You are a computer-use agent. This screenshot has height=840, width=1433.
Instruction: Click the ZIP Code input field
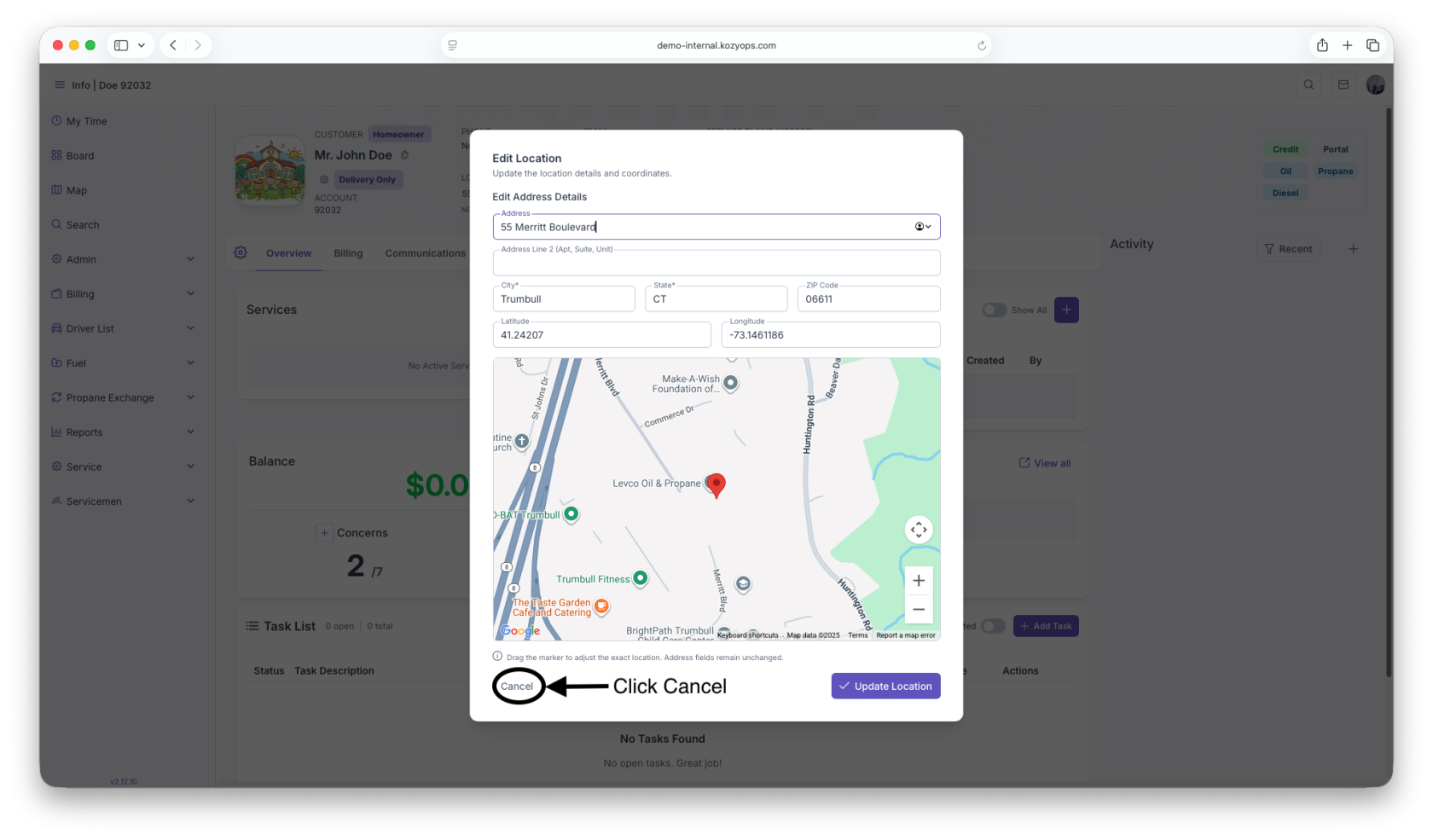pos(868,299)
